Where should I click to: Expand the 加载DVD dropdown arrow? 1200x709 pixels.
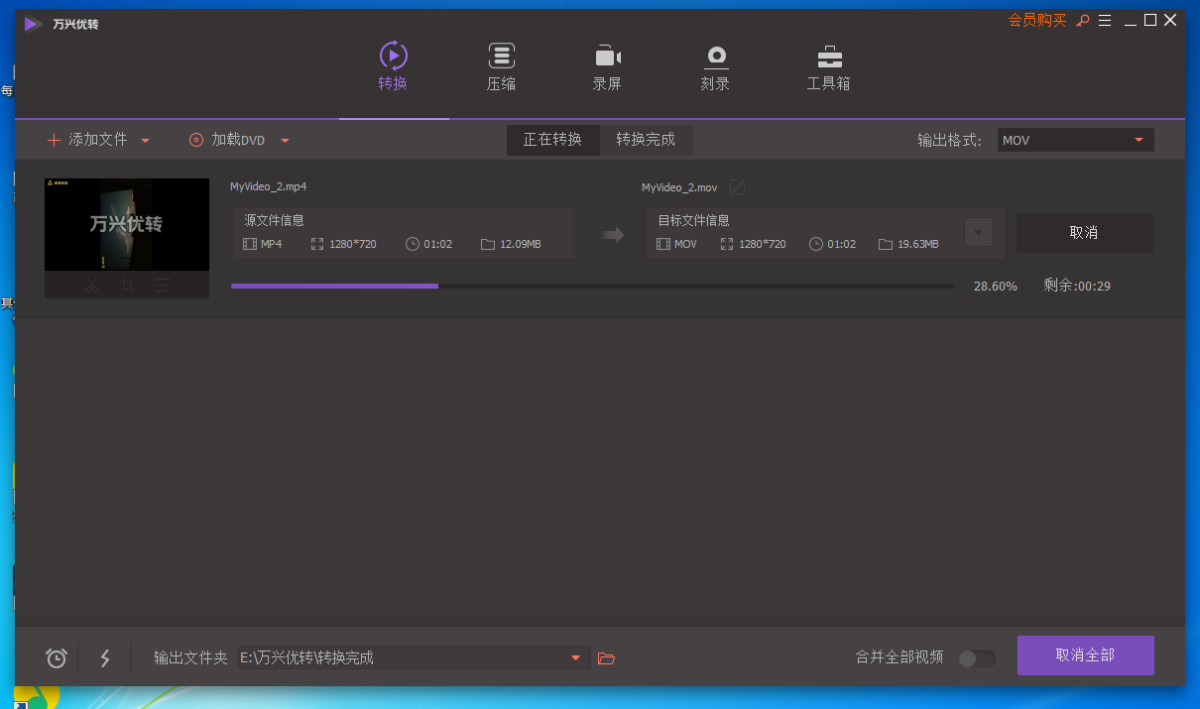(285, 141)
